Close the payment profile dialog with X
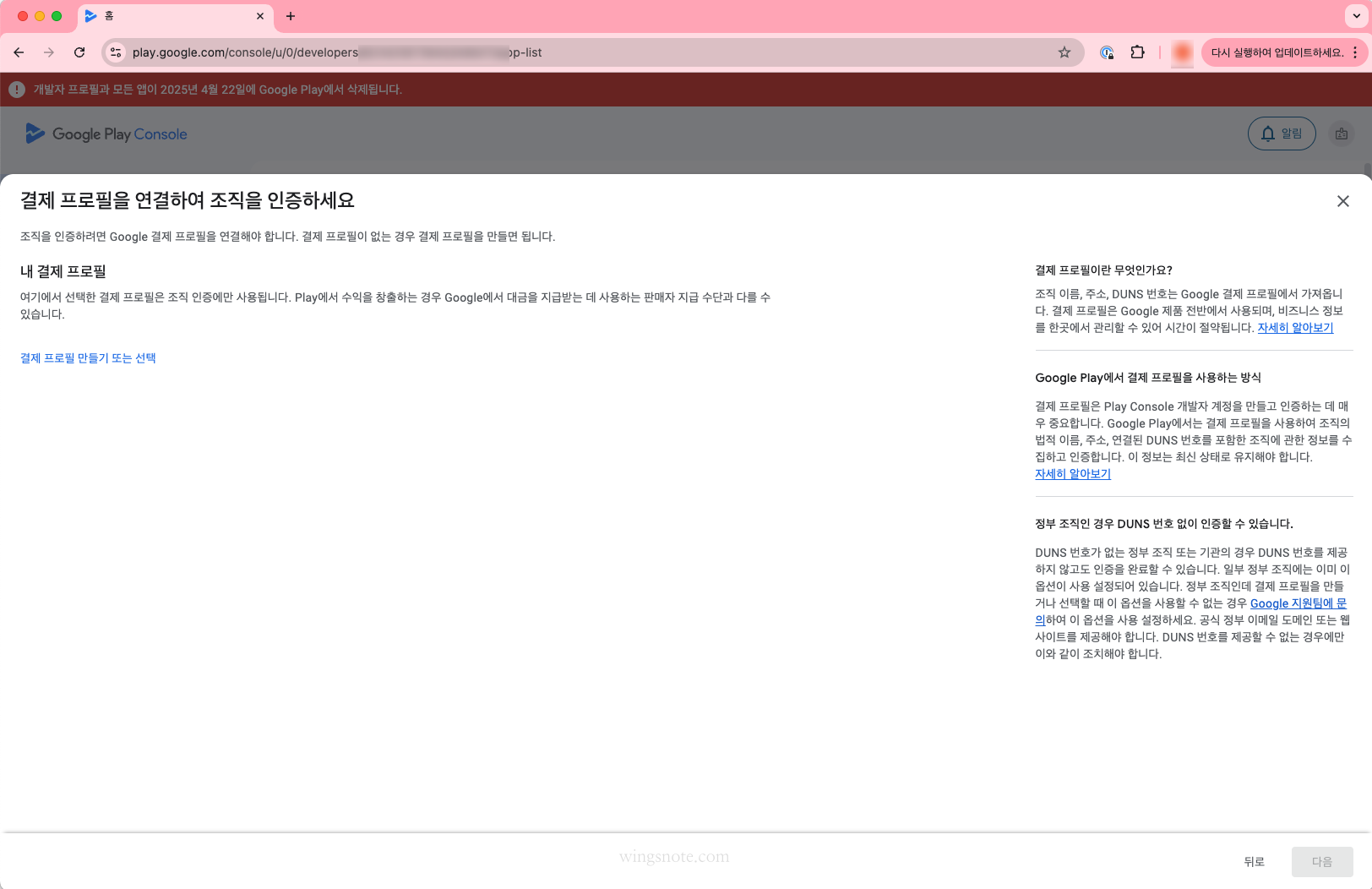This screenshot has width=1372, height=889. click(x=1342, y=201)
